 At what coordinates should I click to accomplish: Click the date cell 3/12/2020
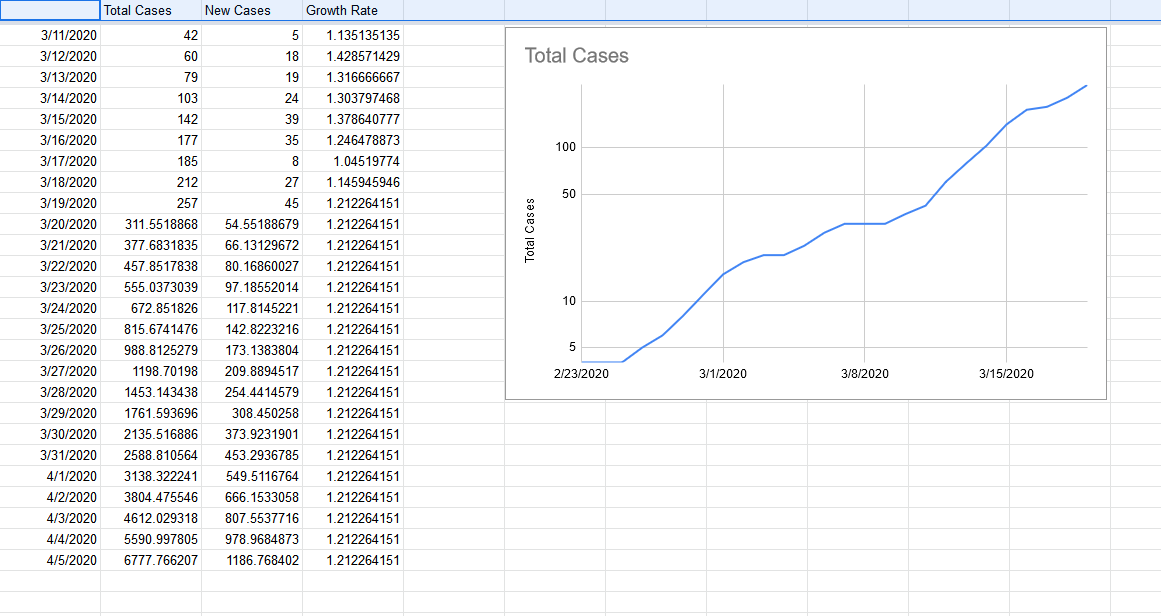point(50,56)
